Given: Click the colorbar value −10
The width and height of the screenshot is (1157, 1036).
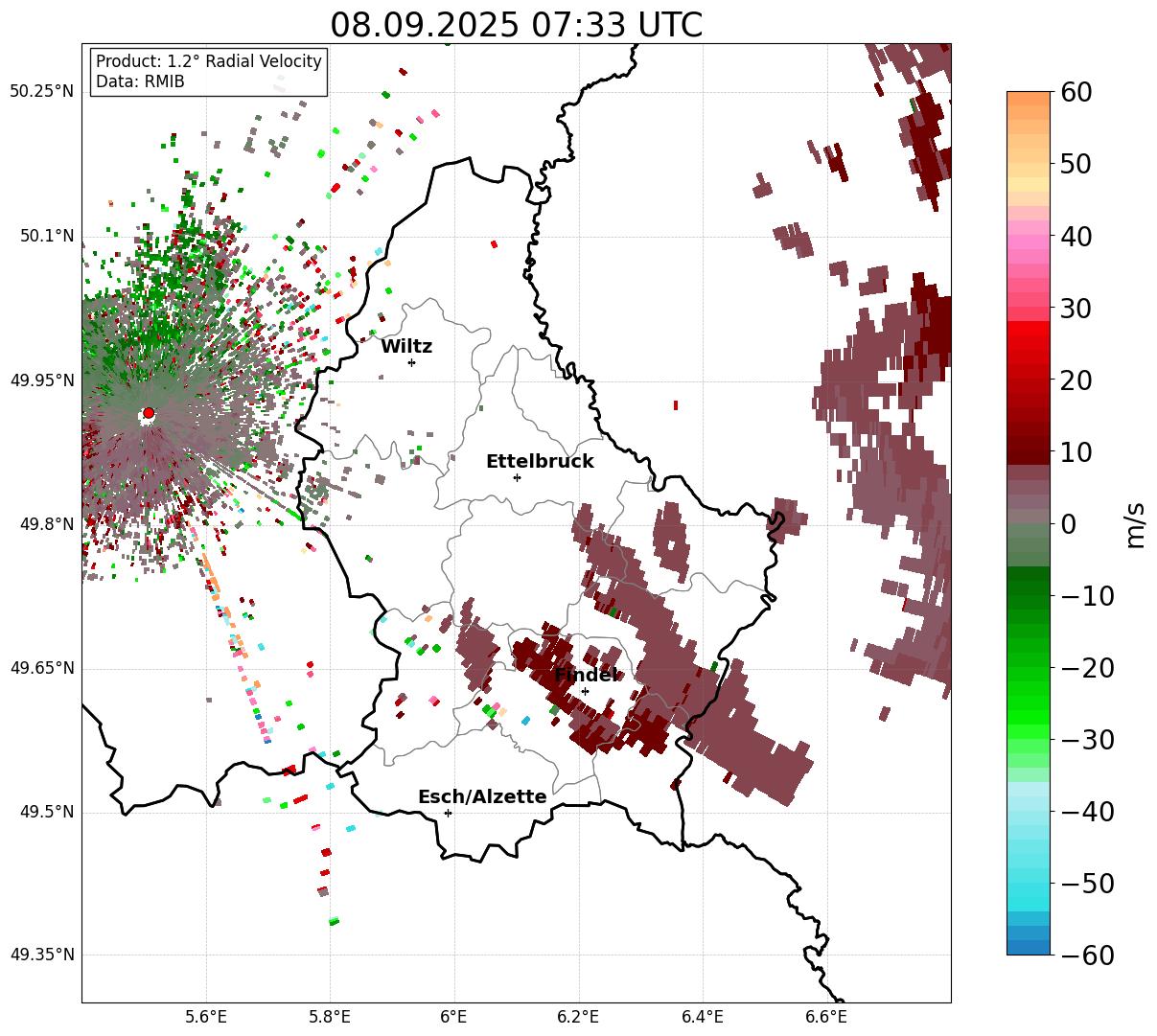Looking at the screenshot, I should click(x=1087, y=596).
